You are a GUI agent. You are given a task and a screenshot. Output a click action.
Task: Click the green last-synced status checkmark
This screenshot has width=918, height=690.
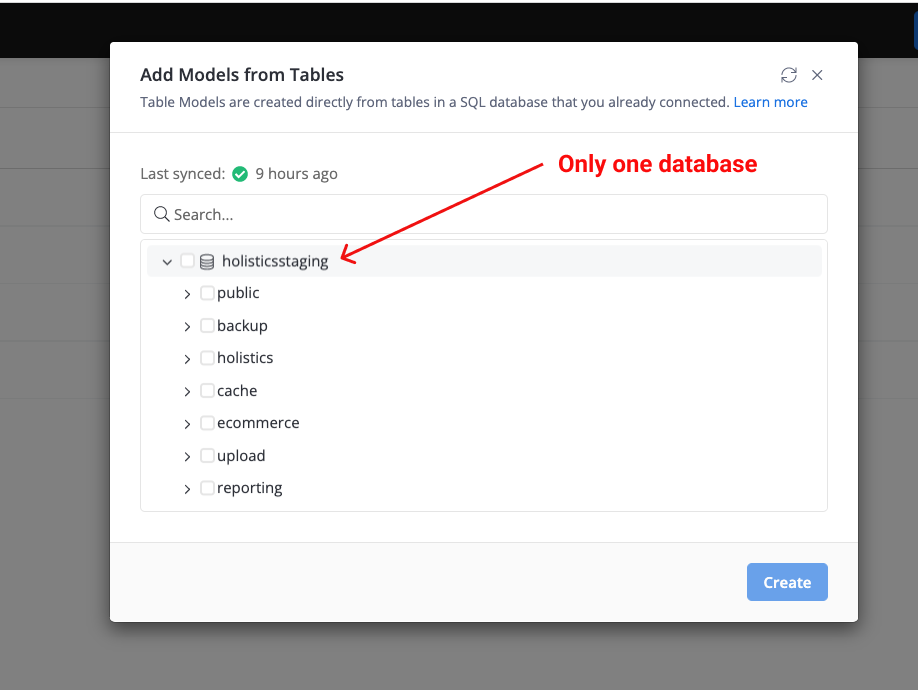click(x=240, y=173)
